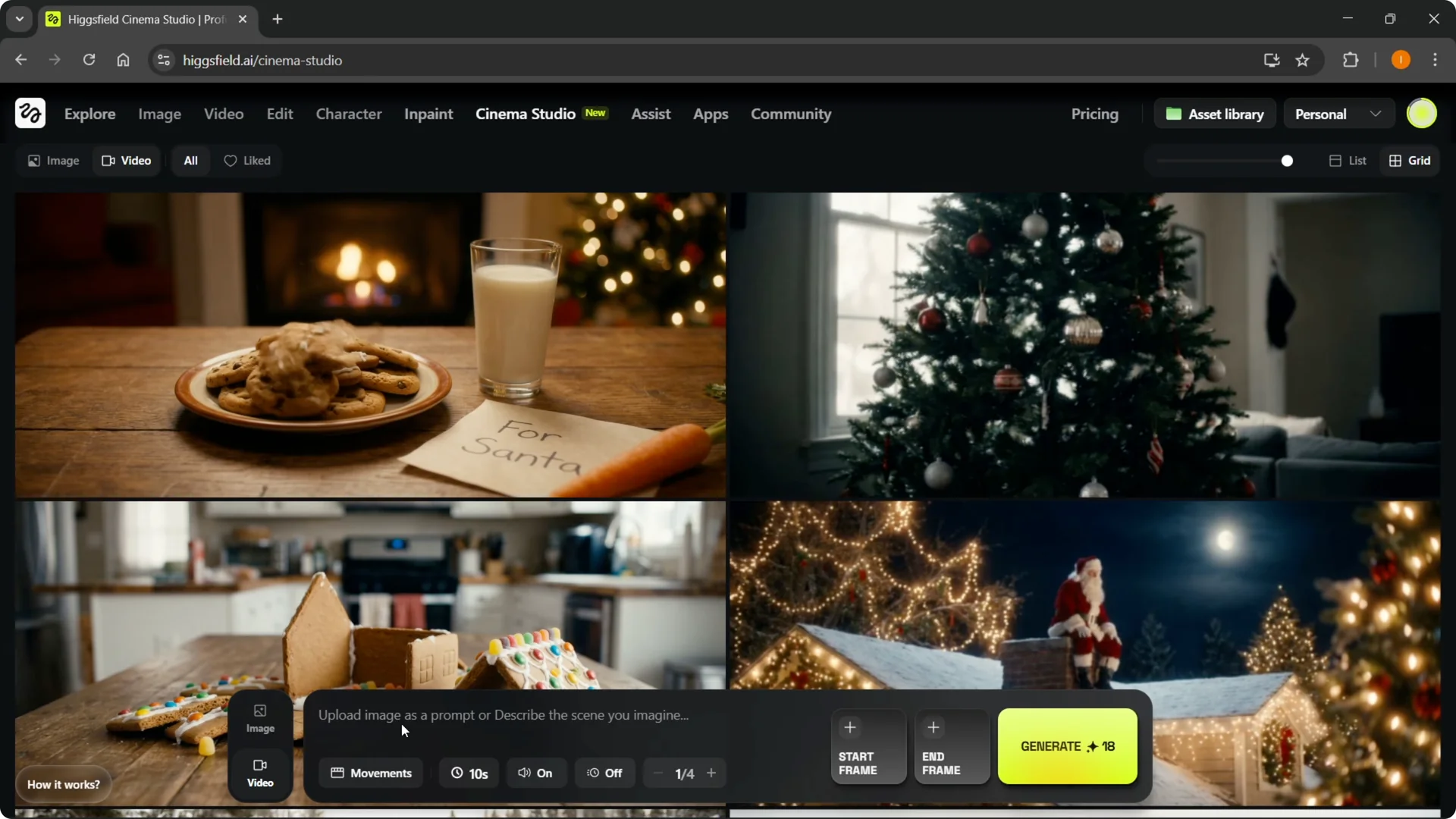Open the How it works link
Screen dimensions: 1456x819
click(64, 784)
